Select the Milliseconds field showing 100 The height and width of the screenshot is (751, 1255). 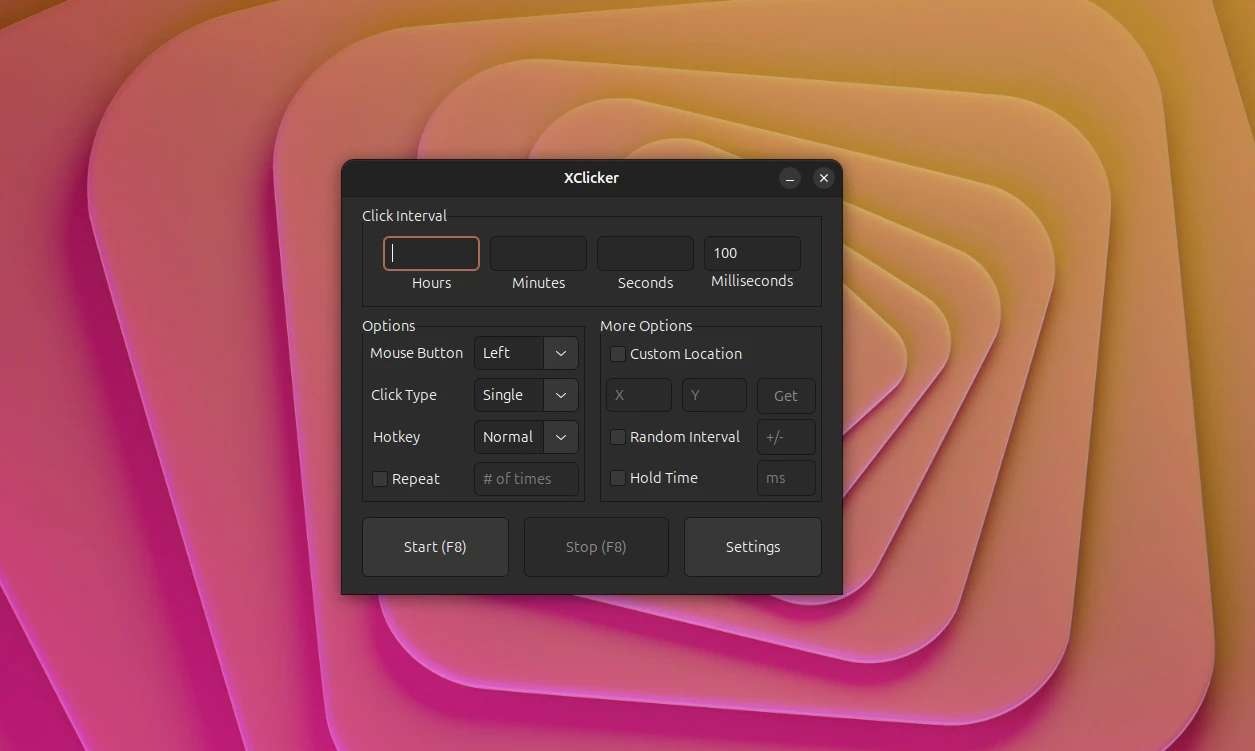(x=752, y=253)
